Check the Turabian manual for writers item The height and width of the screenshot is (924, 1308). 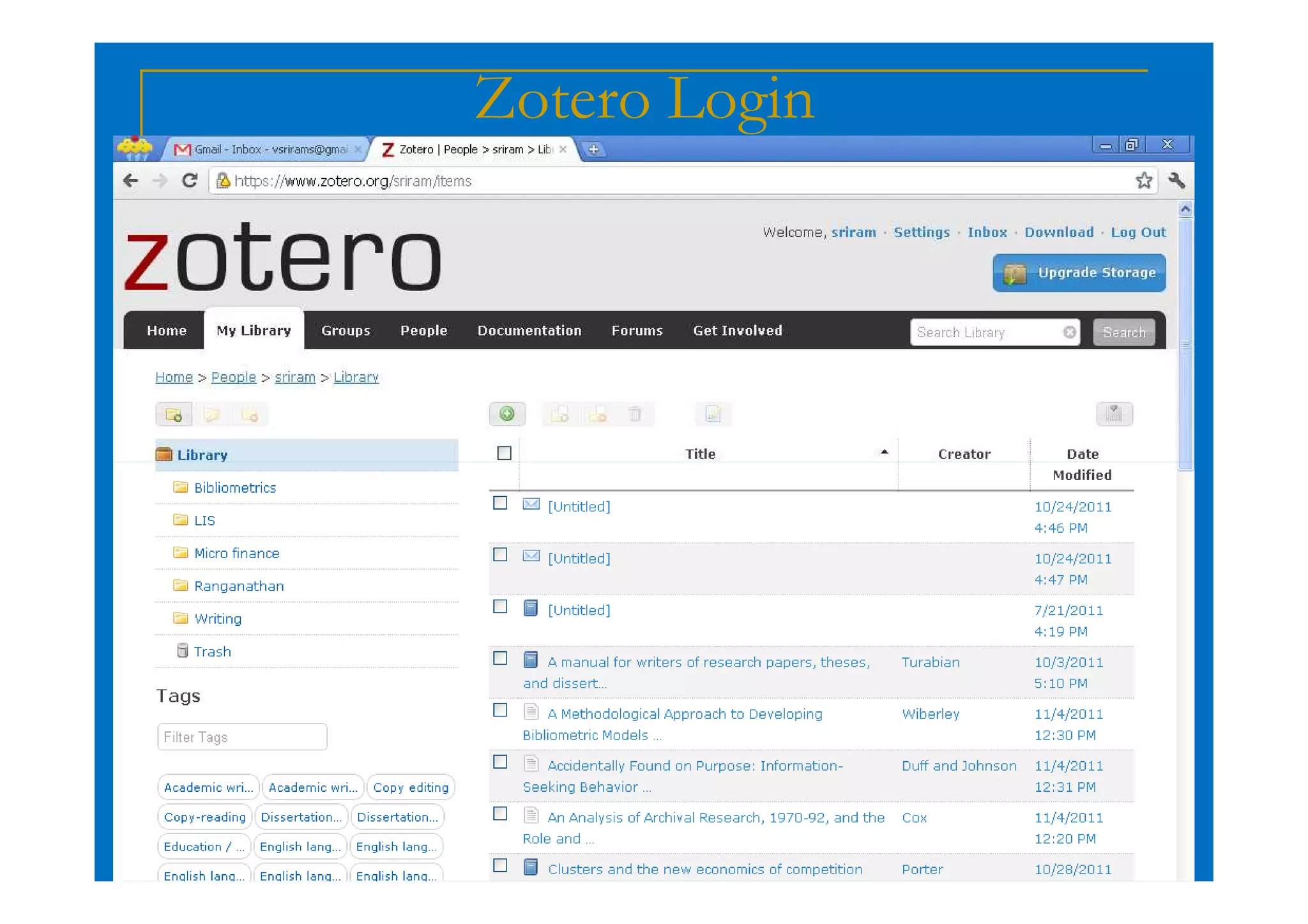pyautogui.click(x=501, y=658)
